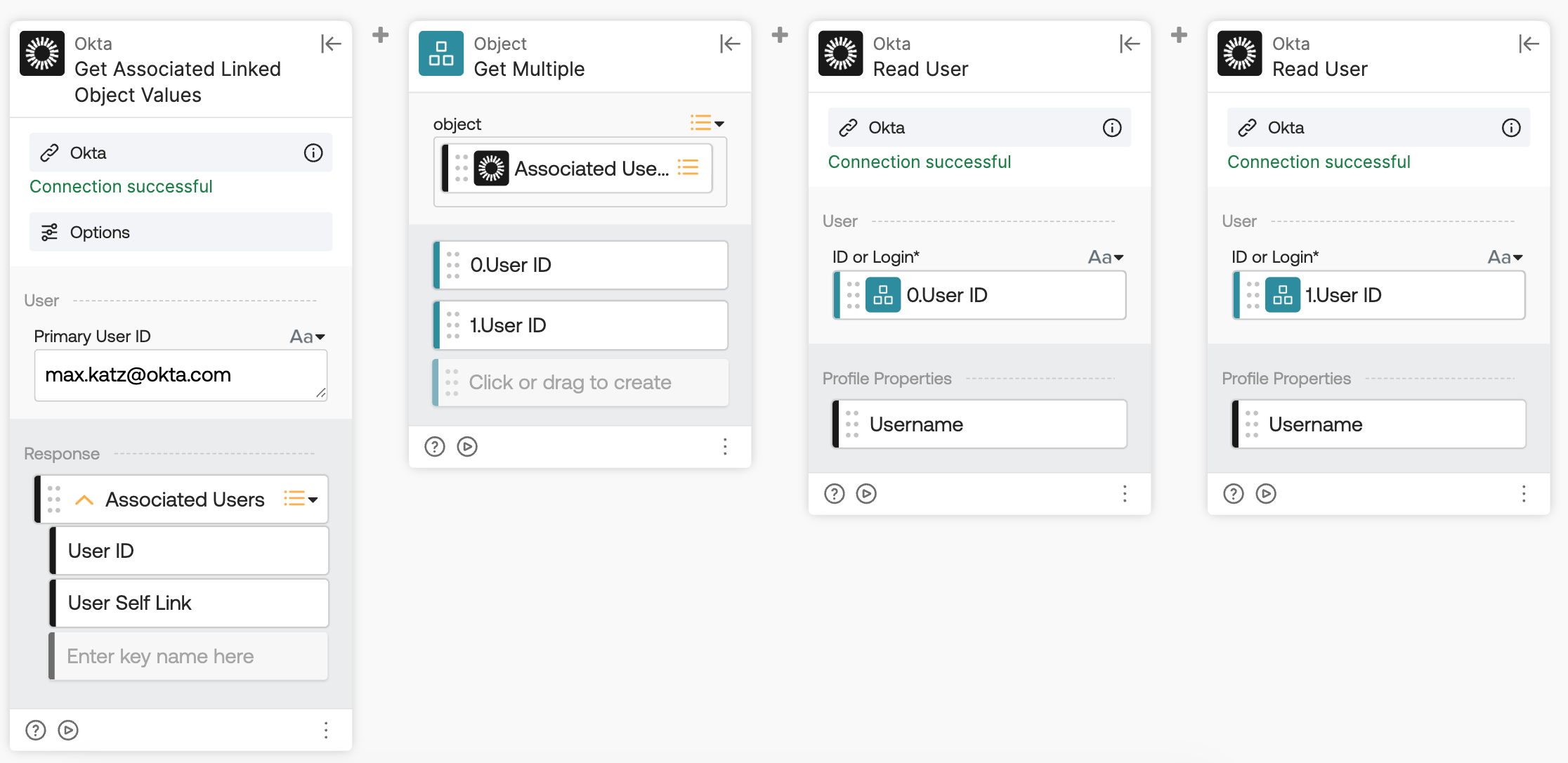Show Okta connection info in 1.User ID Read User card

(1511, 127)
